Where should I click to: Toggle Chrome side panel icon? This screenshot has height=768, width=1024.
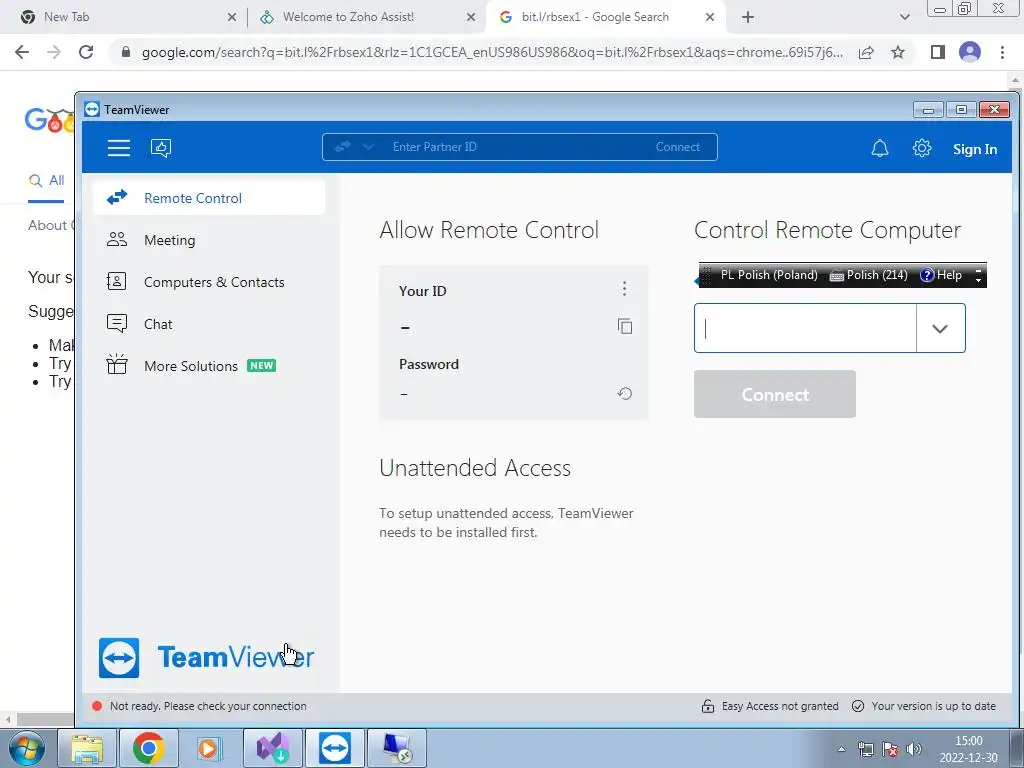pos(938,52)
